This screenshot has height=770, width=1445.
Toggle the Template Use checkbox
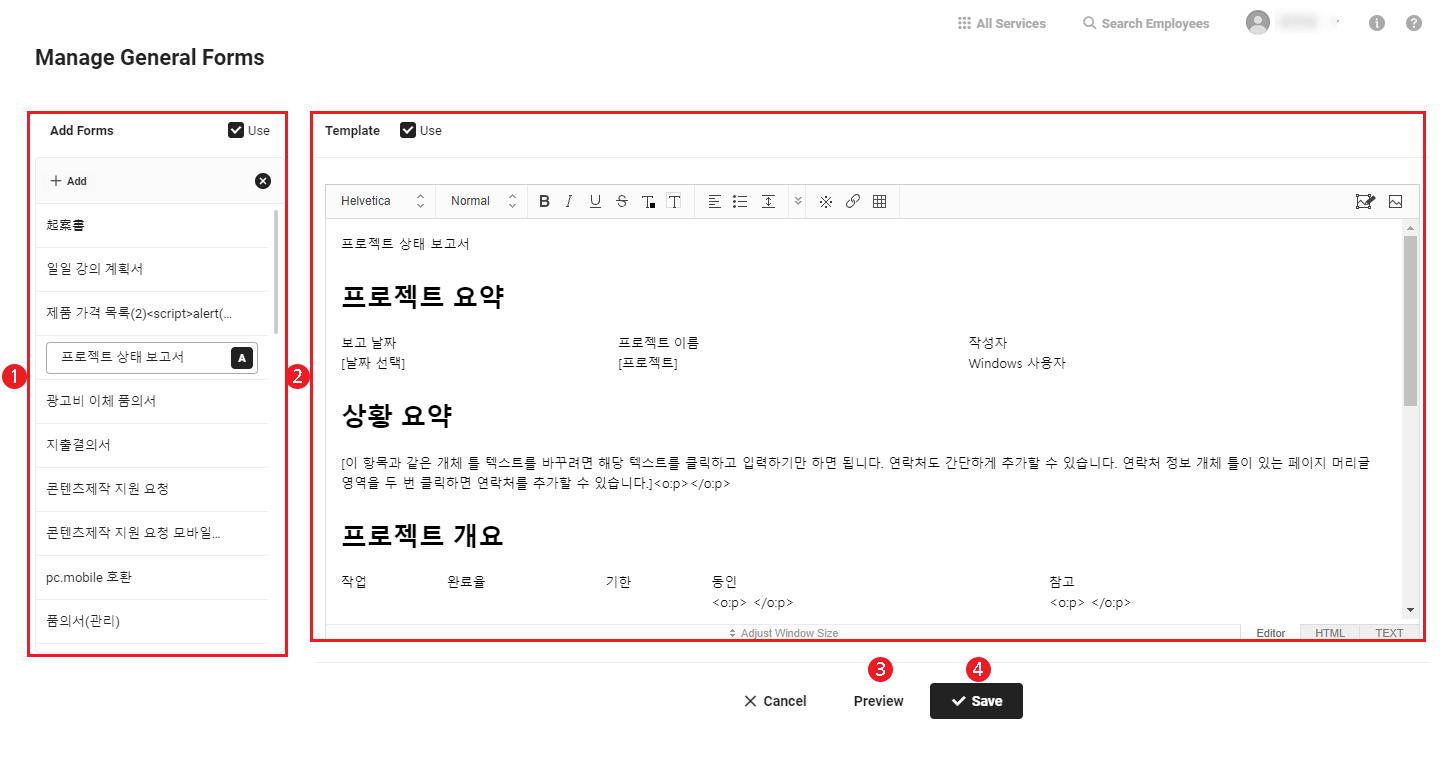tap(408, 130)
